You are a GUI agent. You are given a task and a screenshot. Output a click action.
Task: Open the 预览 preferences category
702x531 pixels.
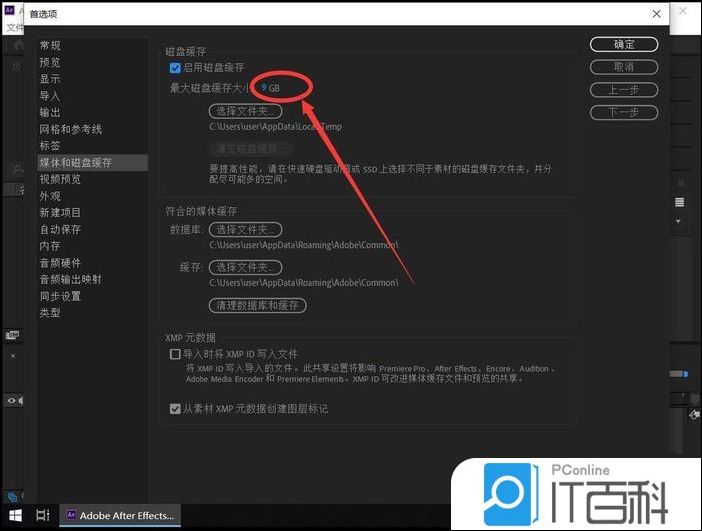pyautogui.click(x=50, y=62)
